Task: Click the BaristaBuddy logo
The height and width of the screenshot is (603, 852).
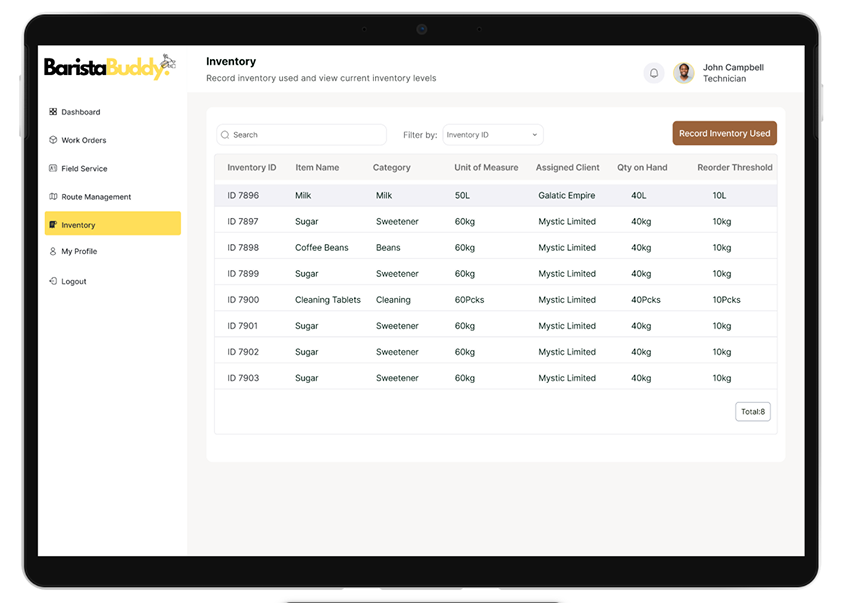Action: point(109,68)
